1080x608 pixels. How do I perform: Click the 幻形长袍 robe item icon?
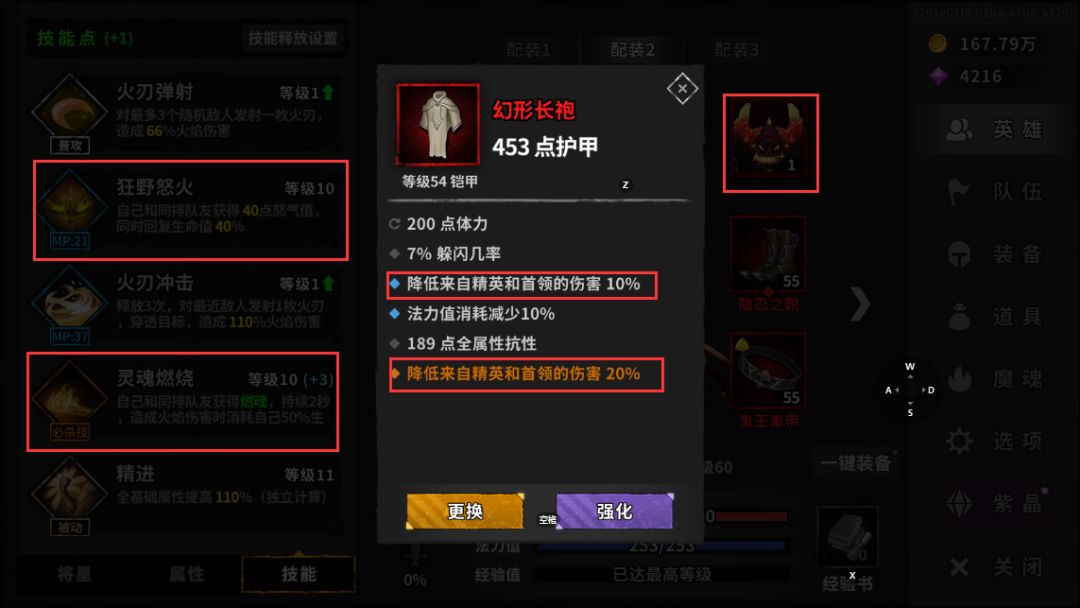(x=437, y=125)
